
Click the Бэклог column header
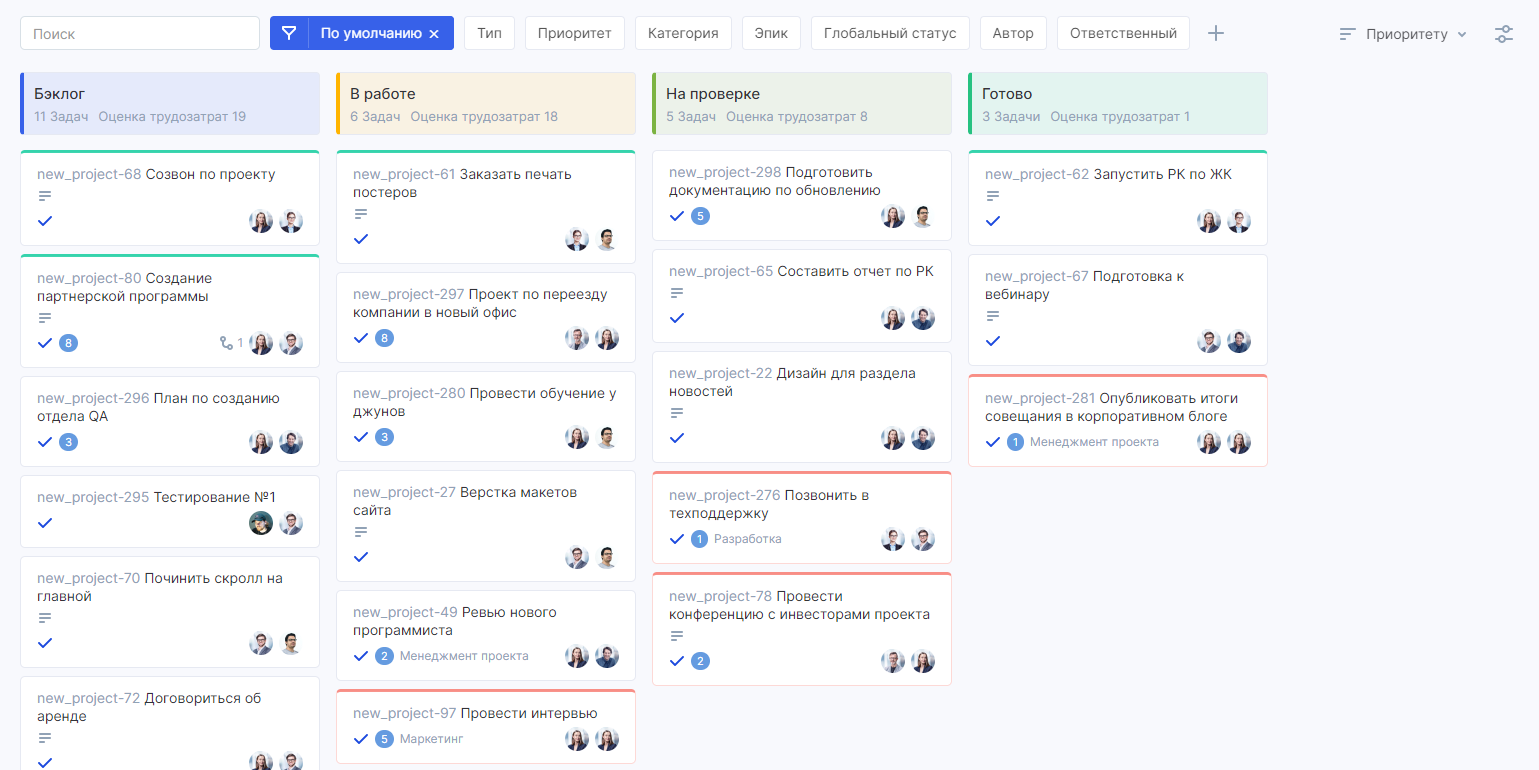click(x=170, y=103)
